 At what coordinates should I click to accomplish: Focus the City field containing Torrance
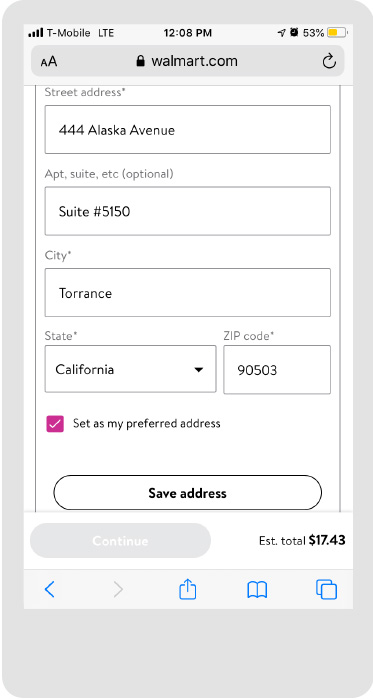(x=188, y=293)
